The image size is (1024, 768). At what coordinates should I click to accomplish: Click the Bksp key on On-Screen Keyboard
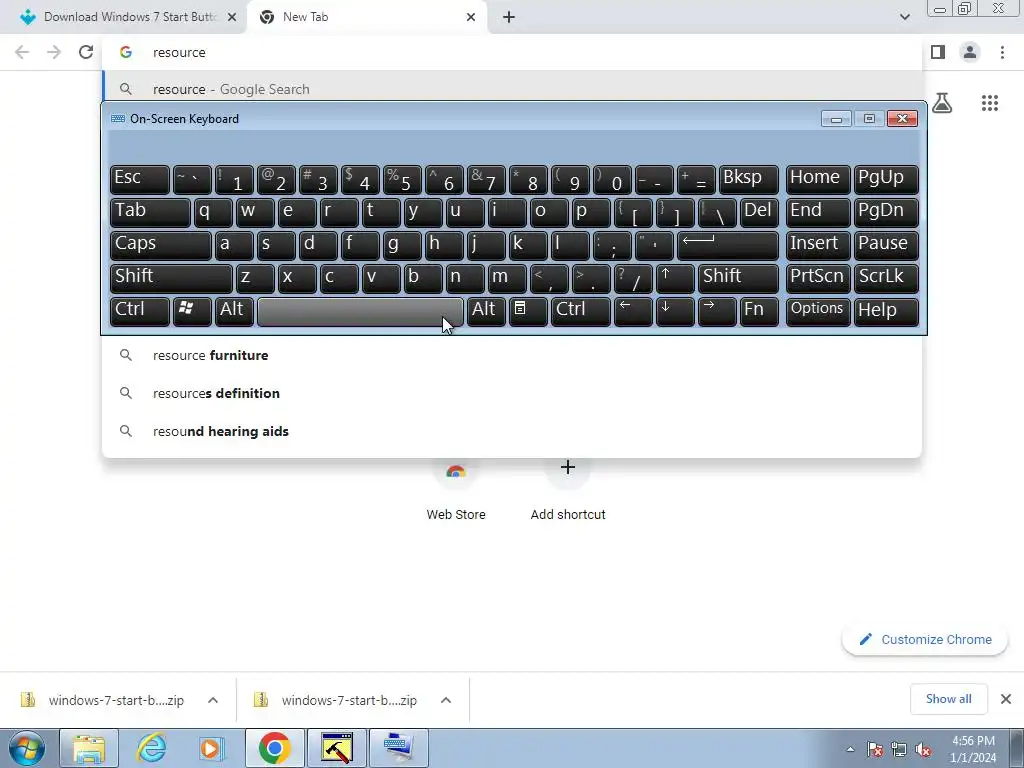point(748,179)
